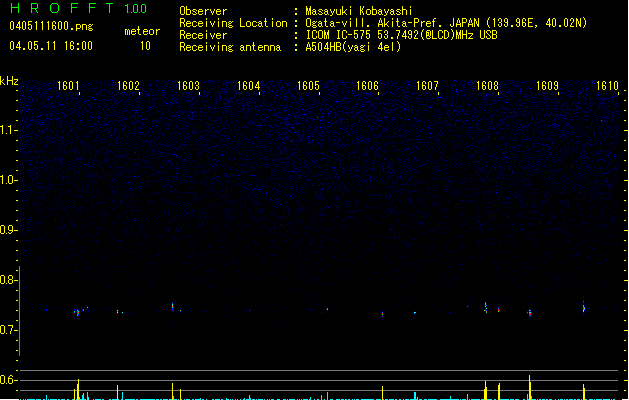Click the Receiving Location label
This screenshot has width=629, height=400.
(x=233, y=23)
